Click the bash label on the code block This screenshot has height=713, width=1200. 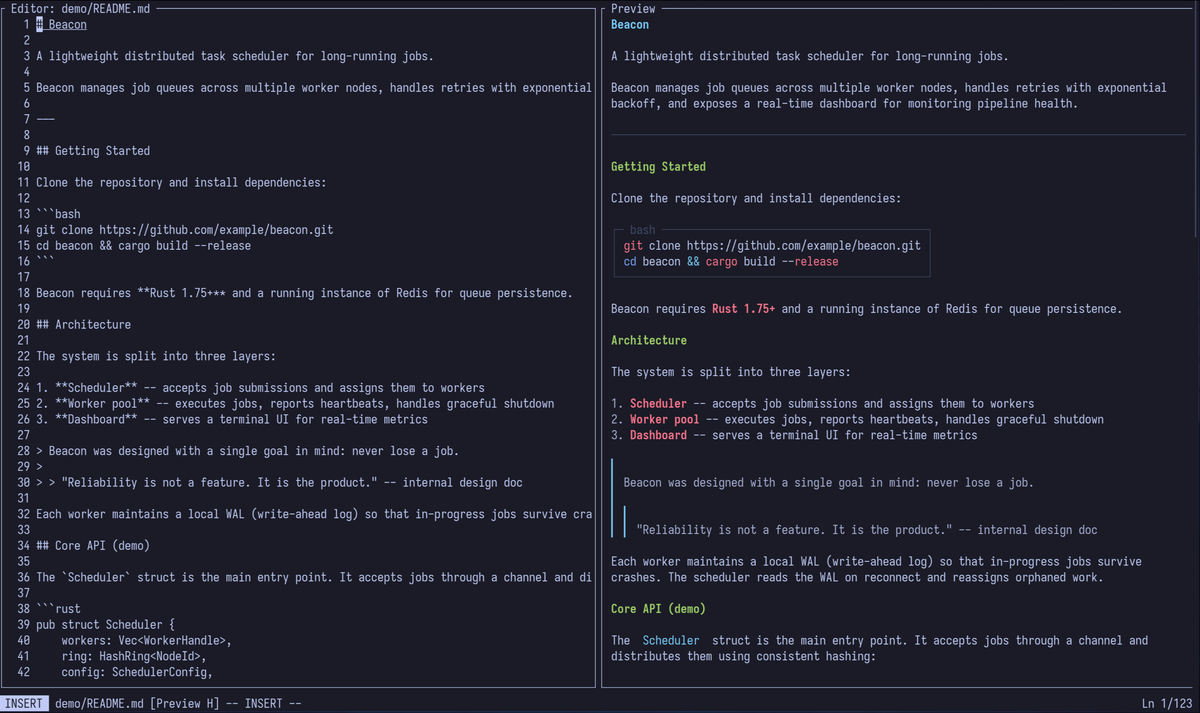[x=642, y=229]
